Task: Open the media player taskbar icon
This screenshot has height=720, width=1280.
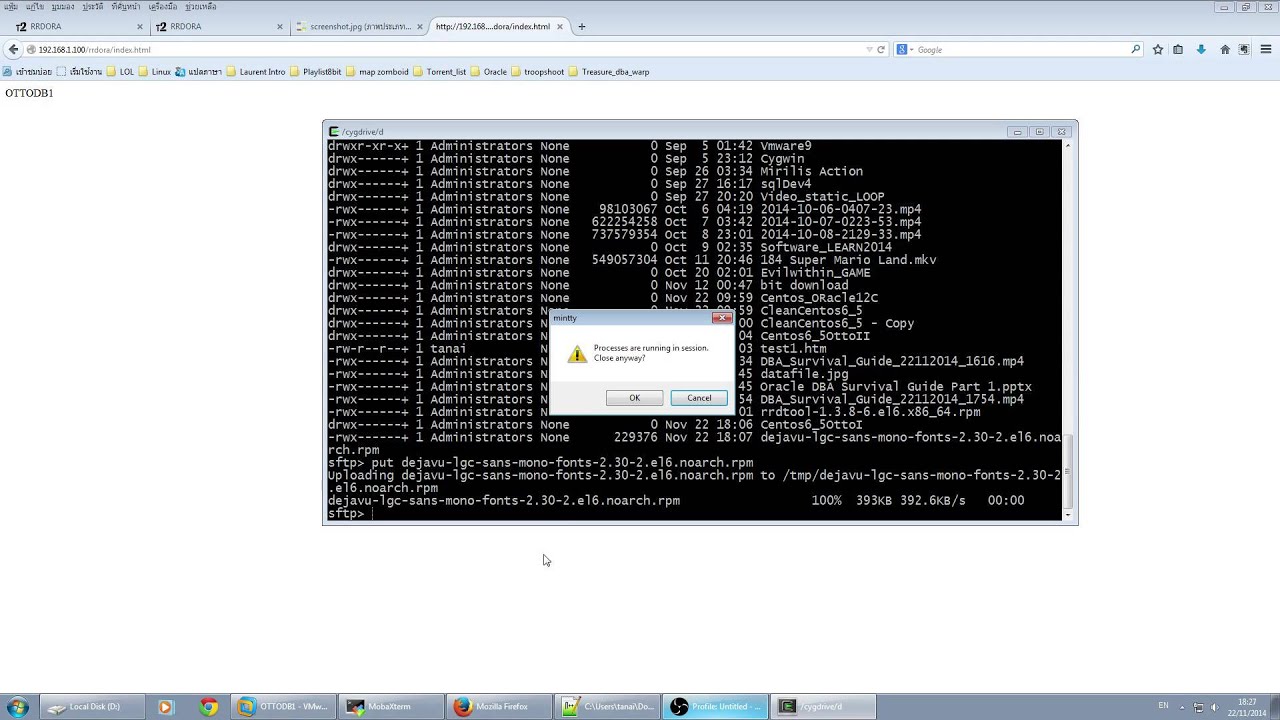Action: [165, 707]
